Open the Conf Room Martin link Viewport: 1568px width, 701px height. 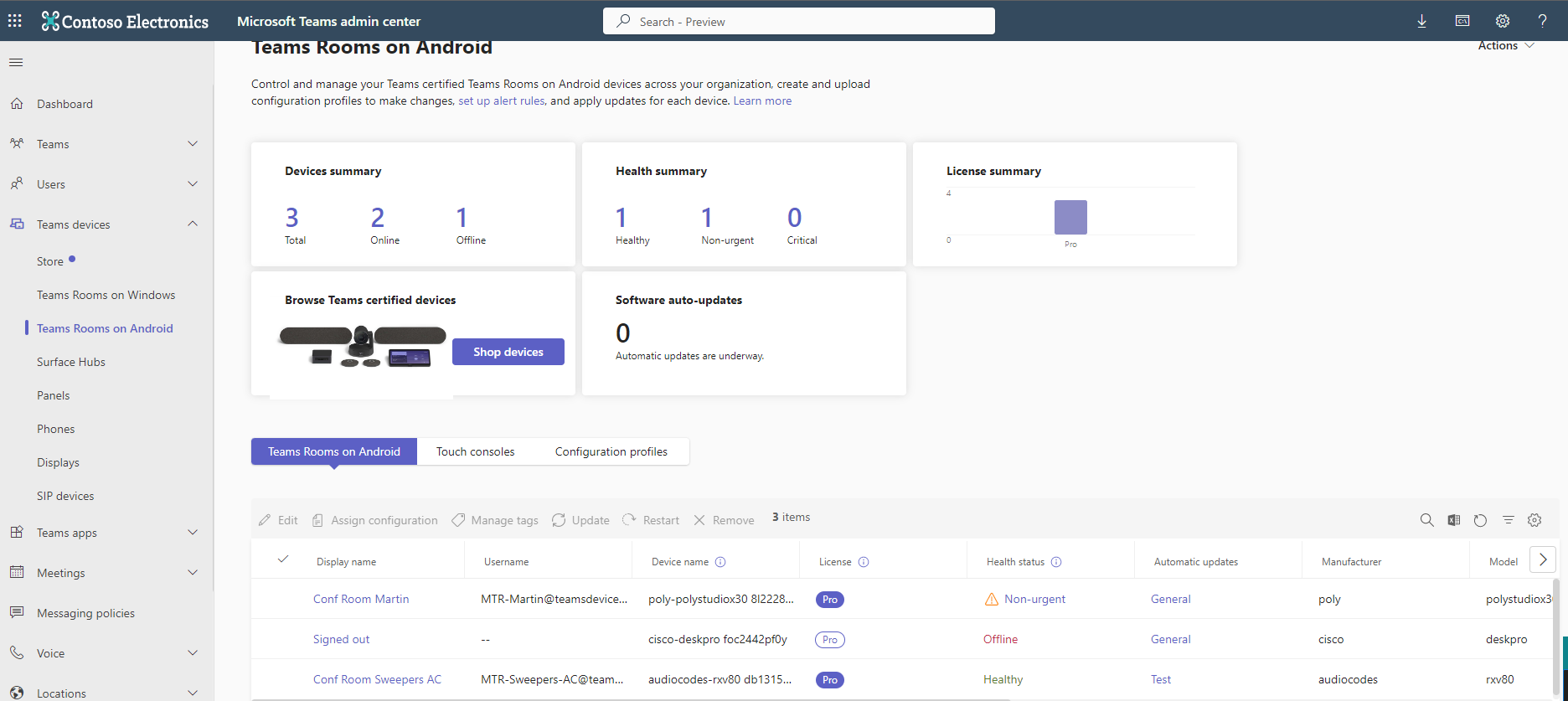pyautogui.click(x=361, y=599)
